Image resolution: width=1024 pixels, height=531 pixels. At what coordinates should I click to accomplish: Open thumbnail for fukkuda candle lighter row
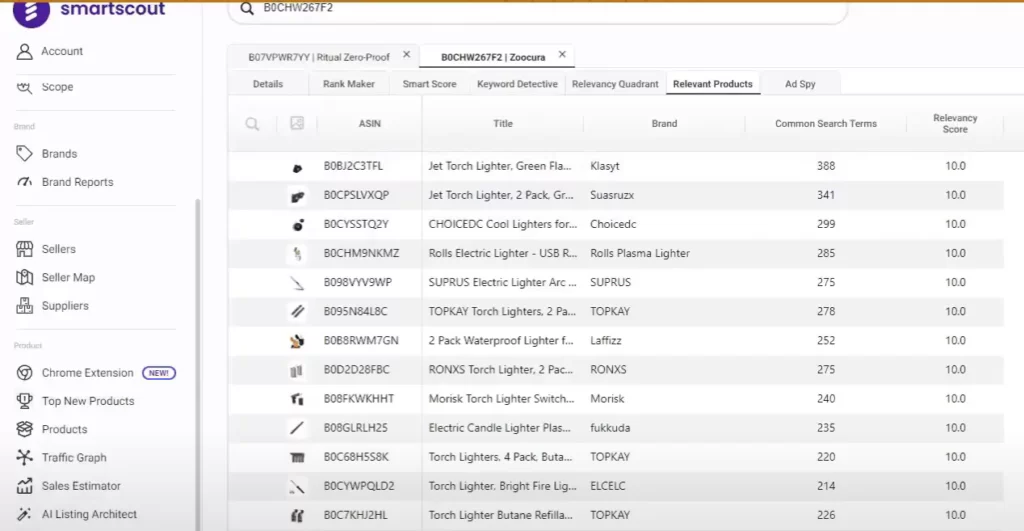click(297, 428)
